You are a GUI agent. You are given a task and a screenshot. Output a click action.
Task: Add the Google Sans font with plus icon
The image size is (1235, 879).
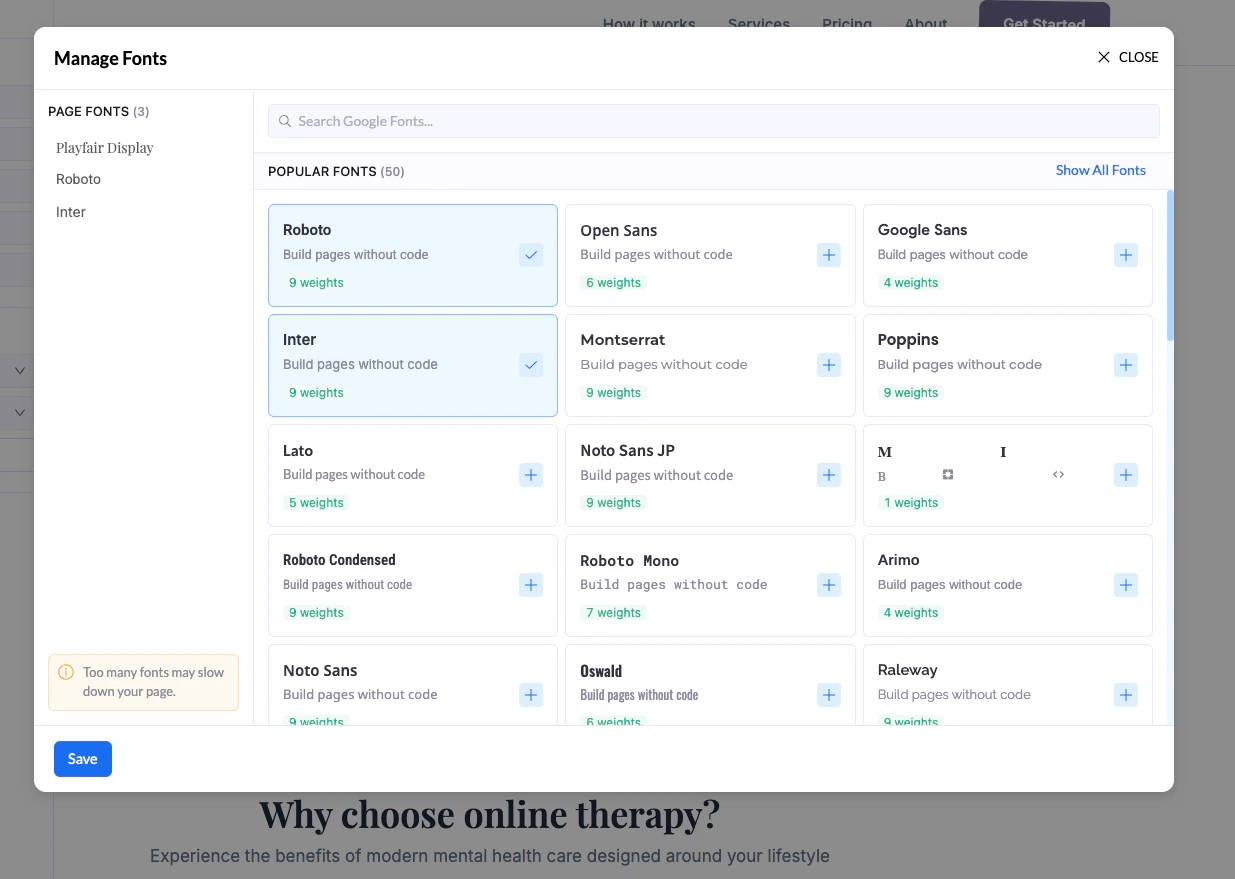coord(1126,255)
